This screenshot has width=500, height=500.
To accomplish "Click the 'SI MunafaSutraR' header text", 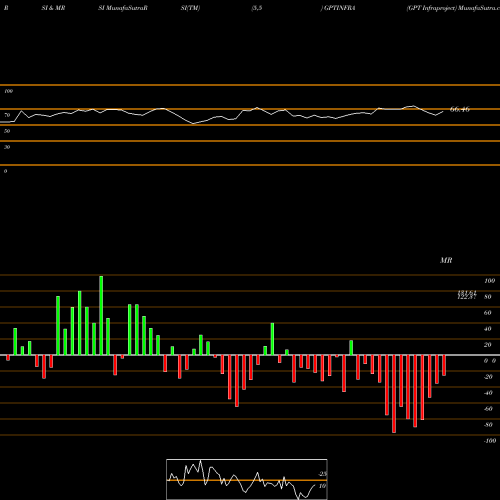I will click(123, 8).
